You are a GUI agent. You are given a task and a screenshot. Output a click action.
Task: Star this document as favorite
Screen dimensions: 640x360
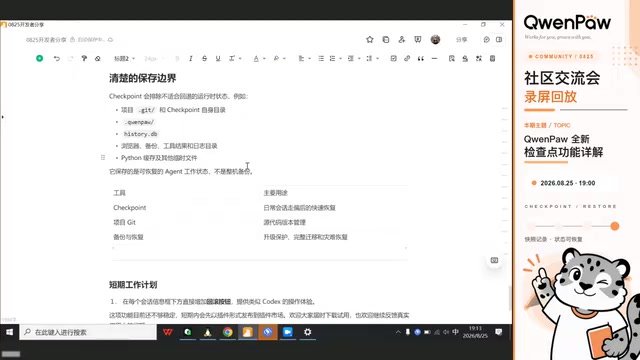(x=370, y=40)
